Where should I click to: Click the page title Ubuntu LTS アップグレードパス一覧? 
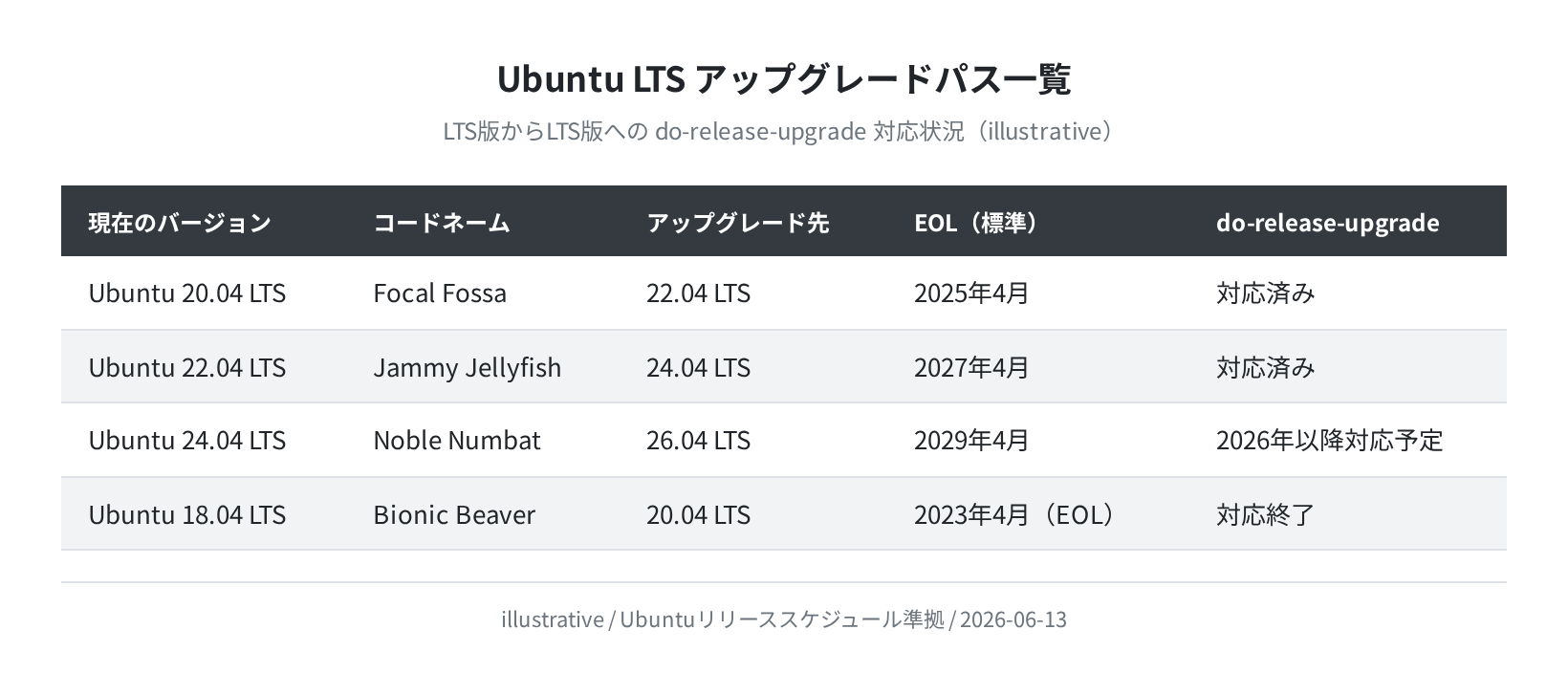click(x=784, y=79)
